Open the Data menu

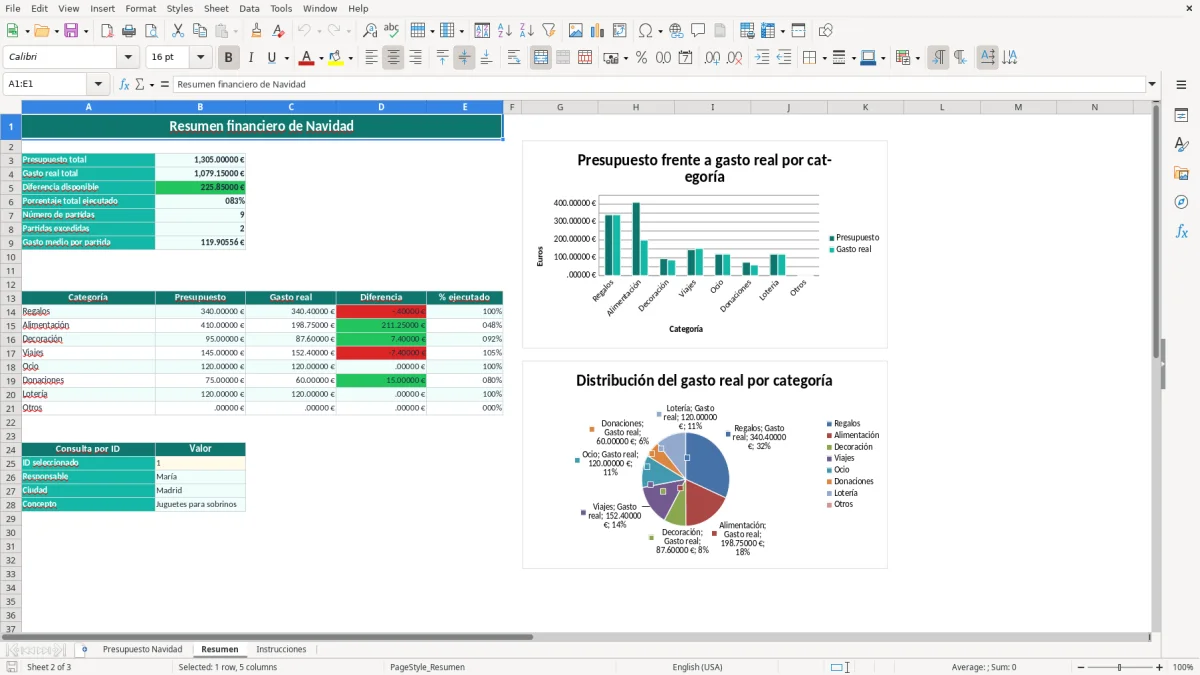coord(249,8)
